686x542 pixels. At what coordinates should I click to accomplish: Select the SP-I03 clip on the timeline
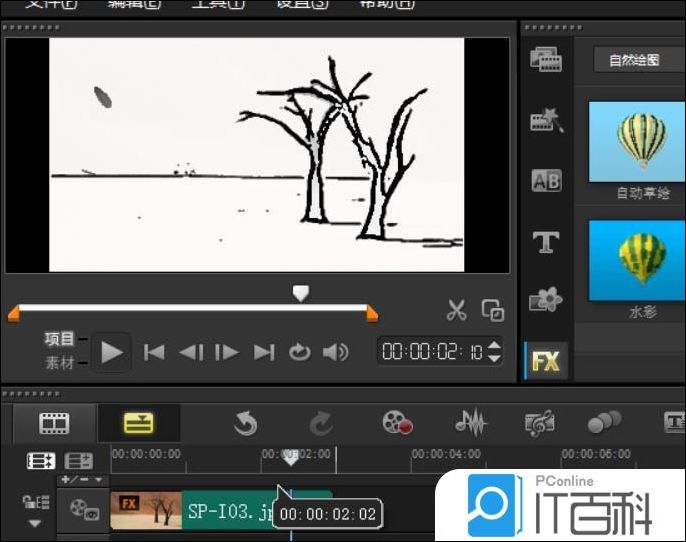tap(221, 510)
